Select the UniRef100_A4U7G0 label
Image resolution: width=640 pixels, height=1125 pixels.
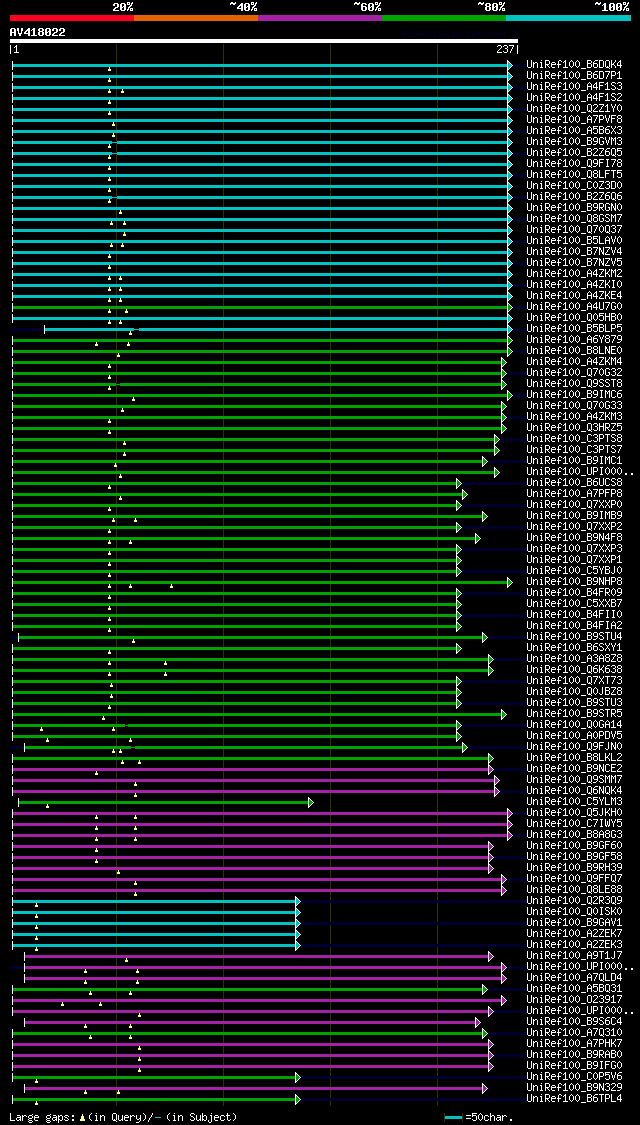574,306
